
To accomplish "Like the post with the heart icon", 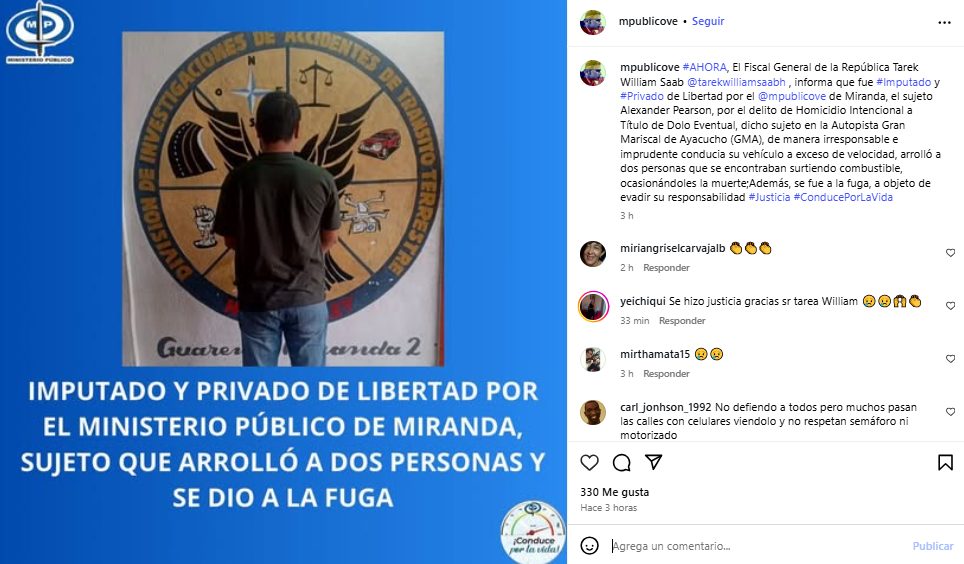I will [590, 463].
